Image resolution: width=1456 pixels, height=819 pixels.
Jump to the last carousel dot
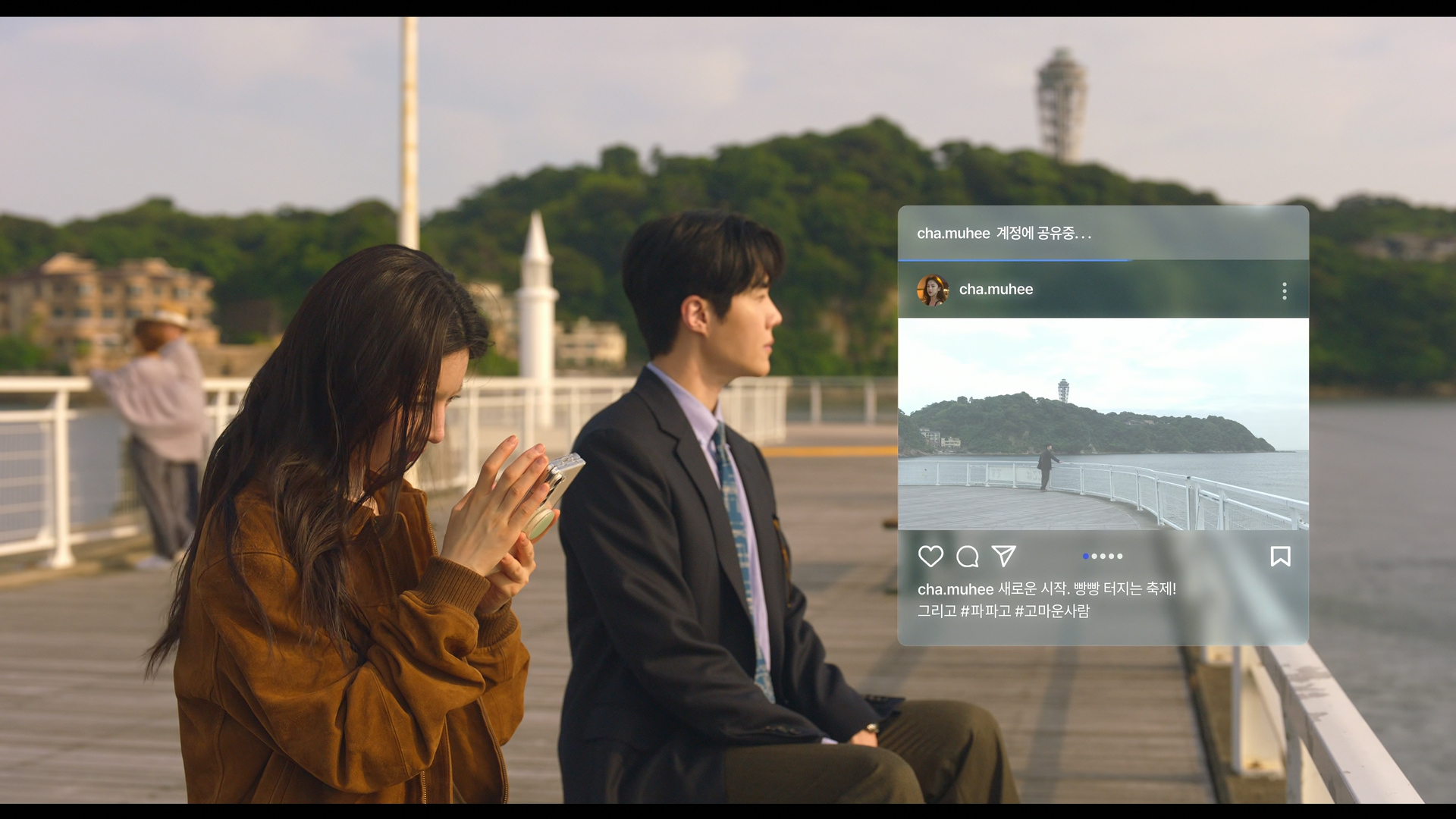coord(1120,557)
